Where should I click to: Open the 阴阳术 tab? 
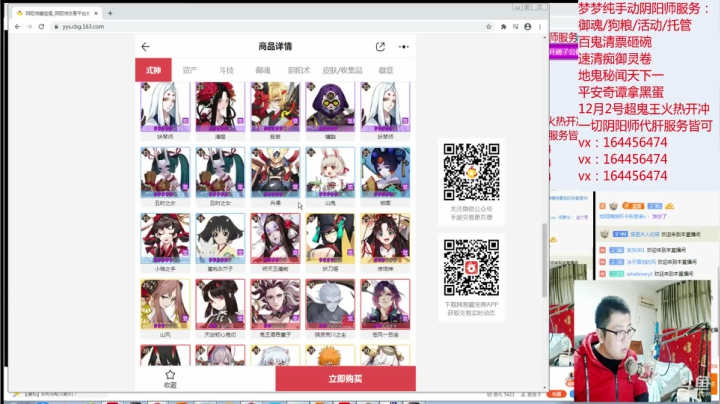299,70
